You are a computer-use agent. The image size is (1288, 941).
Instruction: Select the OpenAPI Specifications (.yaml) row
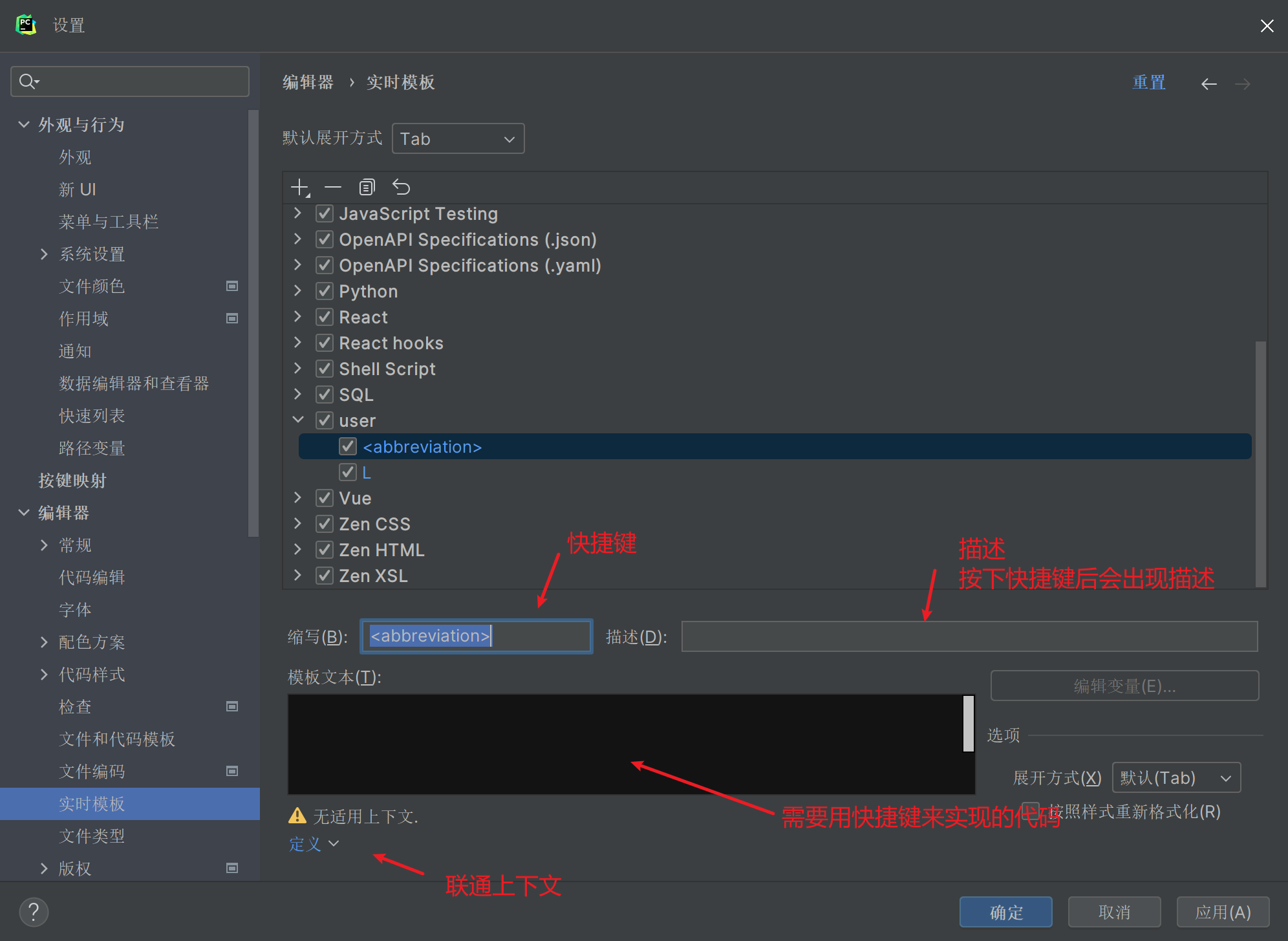(775, 265)
